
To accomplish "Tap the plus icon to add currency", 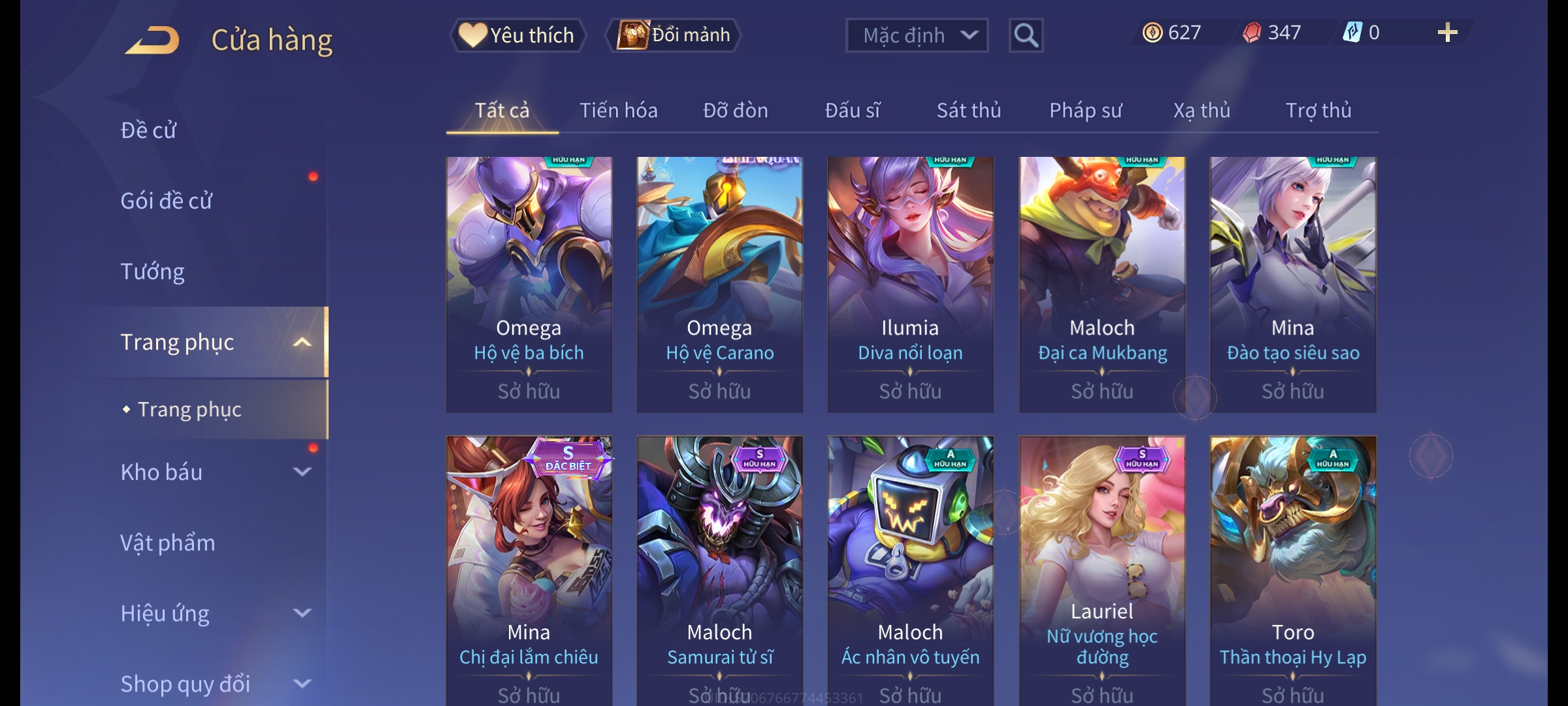I will point(1448,33).
